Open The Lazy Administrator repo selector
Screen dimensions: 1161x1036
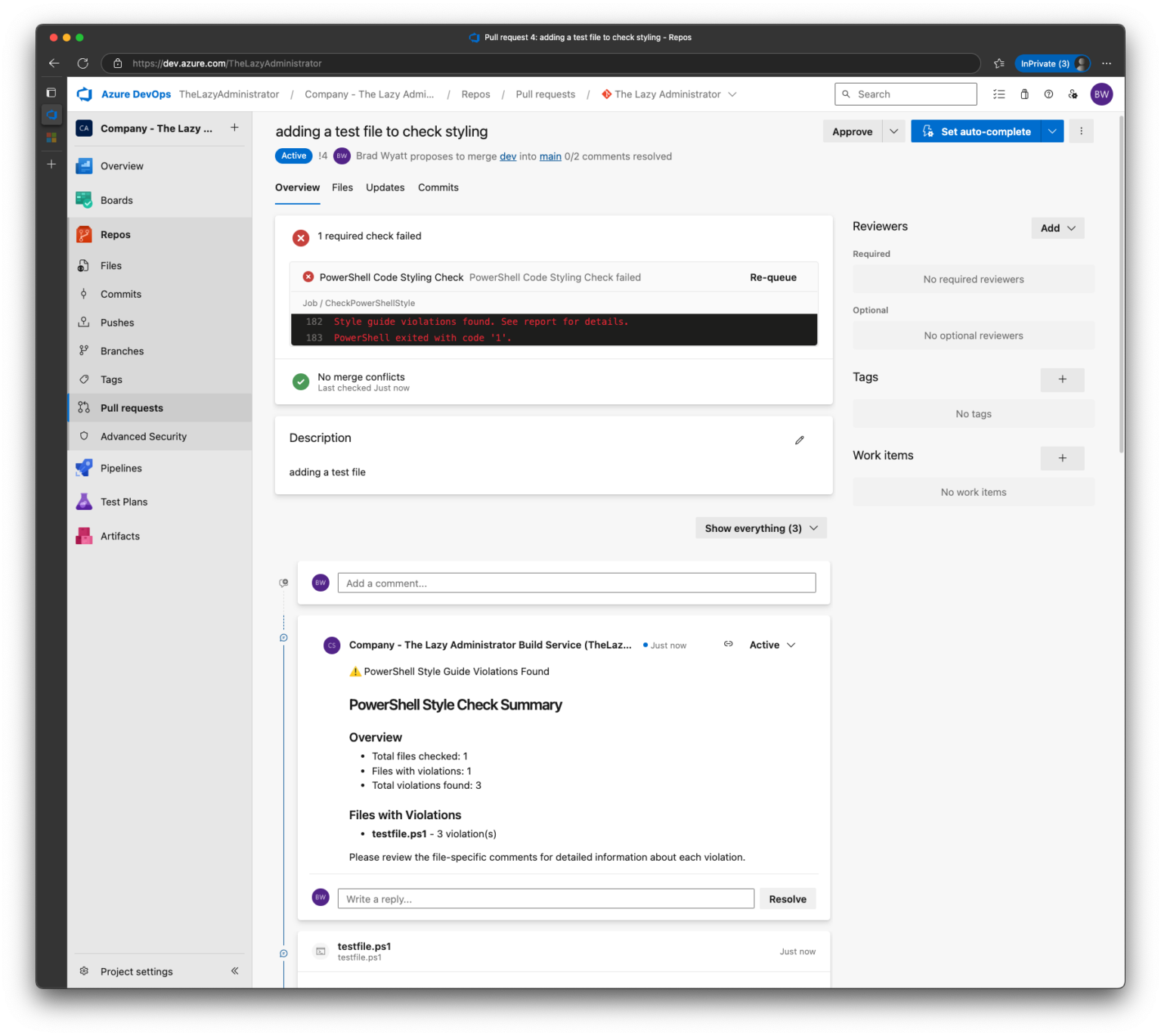click(x=670, y=94)
